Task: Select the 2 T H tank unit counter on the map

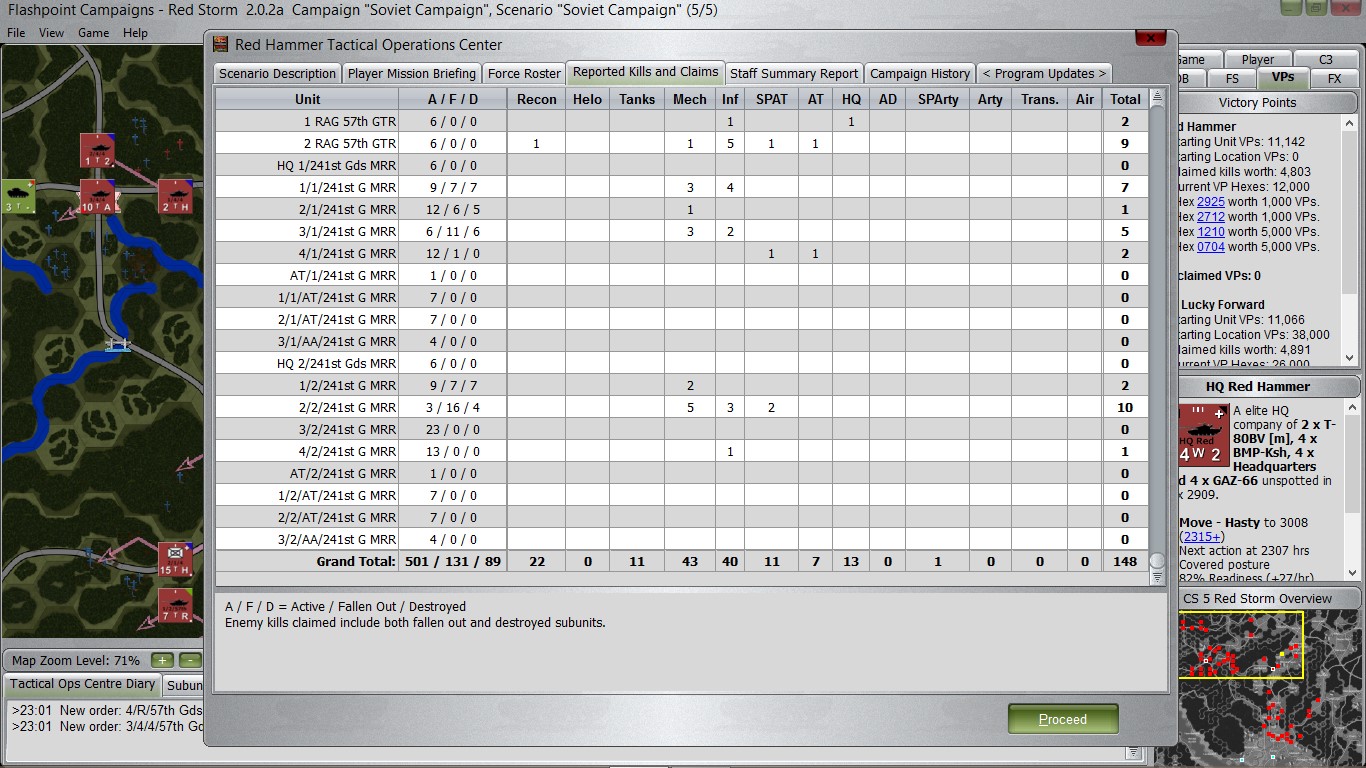Action: coord(176,196)
